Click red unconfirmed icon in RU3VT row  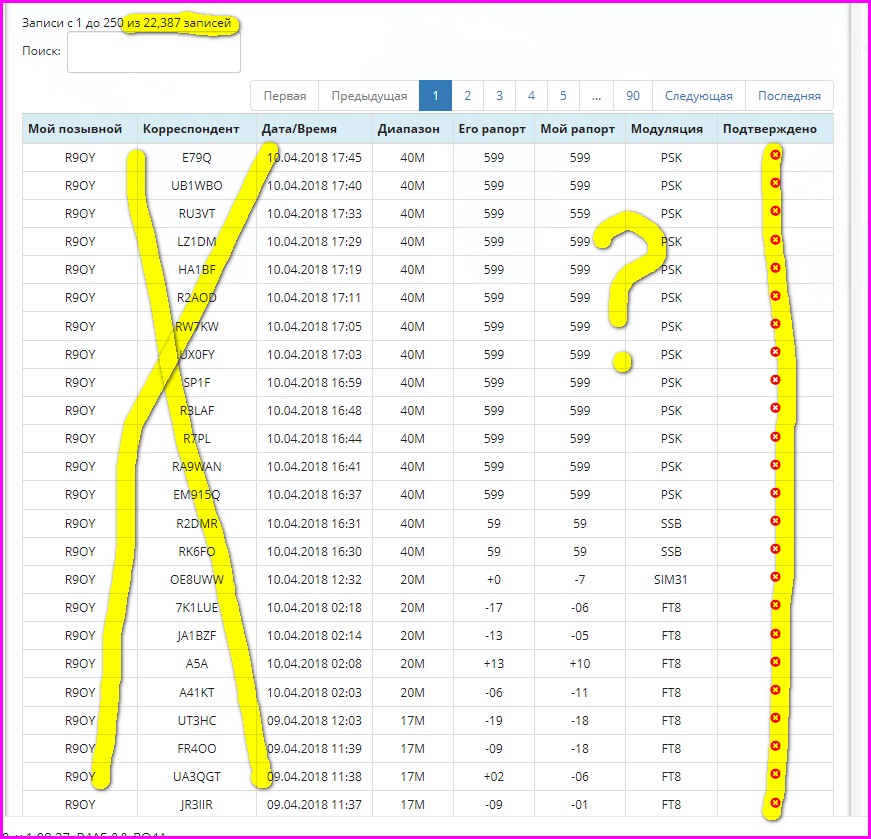[775, 210]
